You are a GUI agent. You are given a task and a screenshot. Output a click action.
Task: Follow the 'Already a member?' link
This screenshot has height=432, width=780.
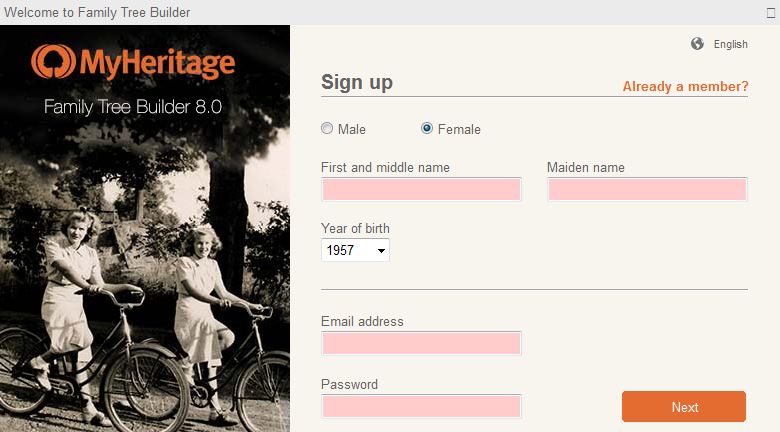[x=685, y=86]
